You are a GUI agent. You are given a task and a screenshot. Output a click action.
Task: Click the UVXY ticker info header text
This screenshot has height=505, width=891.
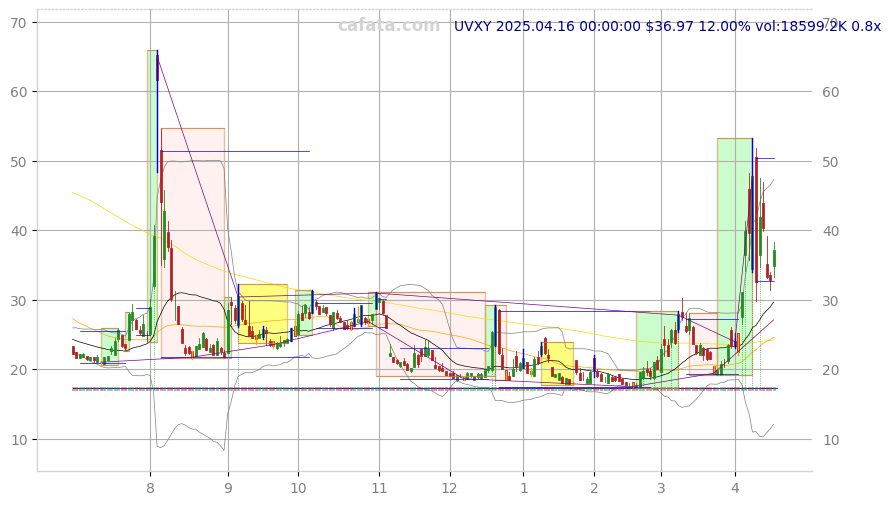(667, 26)
